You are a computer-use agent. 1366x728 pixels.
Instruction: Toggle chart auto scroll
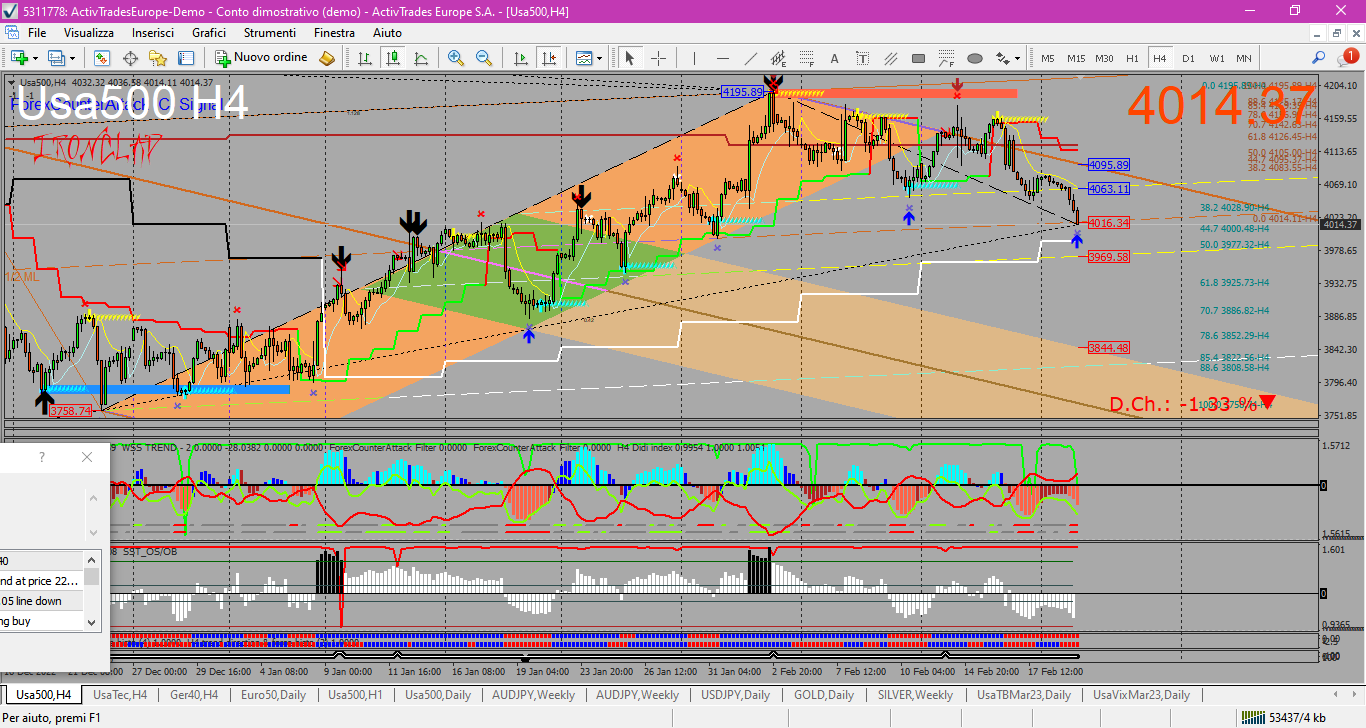point(520,58)
